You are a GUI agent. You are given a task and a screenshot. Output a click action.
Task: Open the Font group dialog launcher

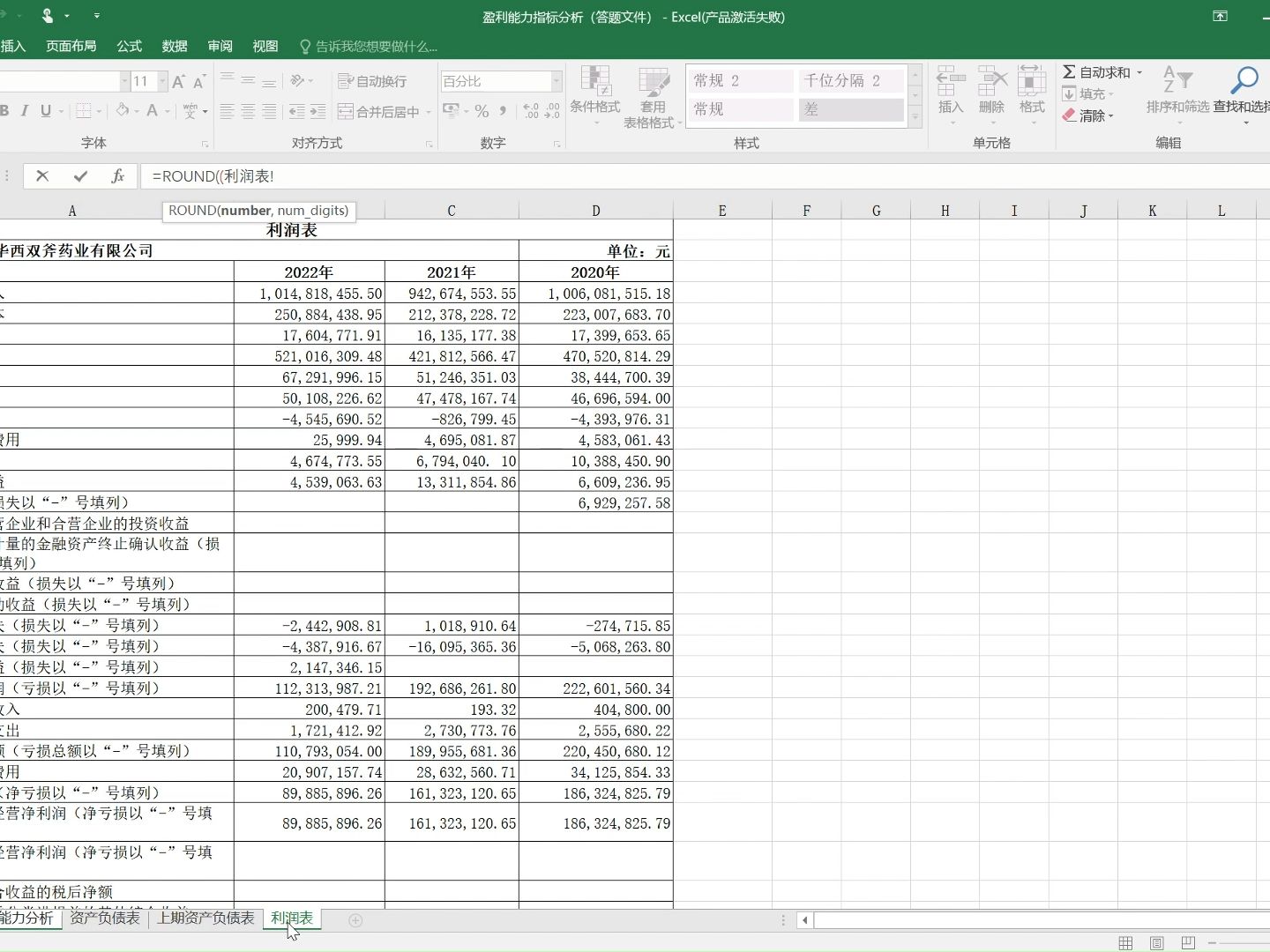coord(205,144)
